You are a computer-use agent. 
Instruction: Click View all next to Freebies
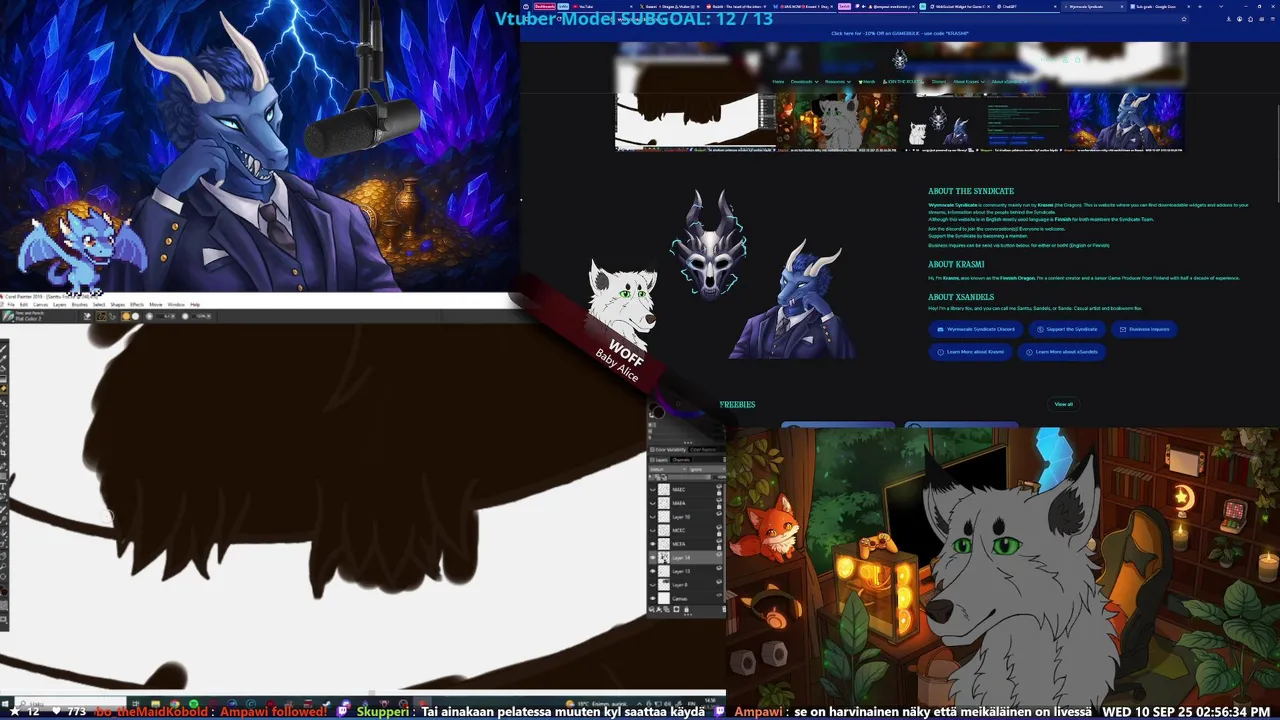tap(1063, 404)
